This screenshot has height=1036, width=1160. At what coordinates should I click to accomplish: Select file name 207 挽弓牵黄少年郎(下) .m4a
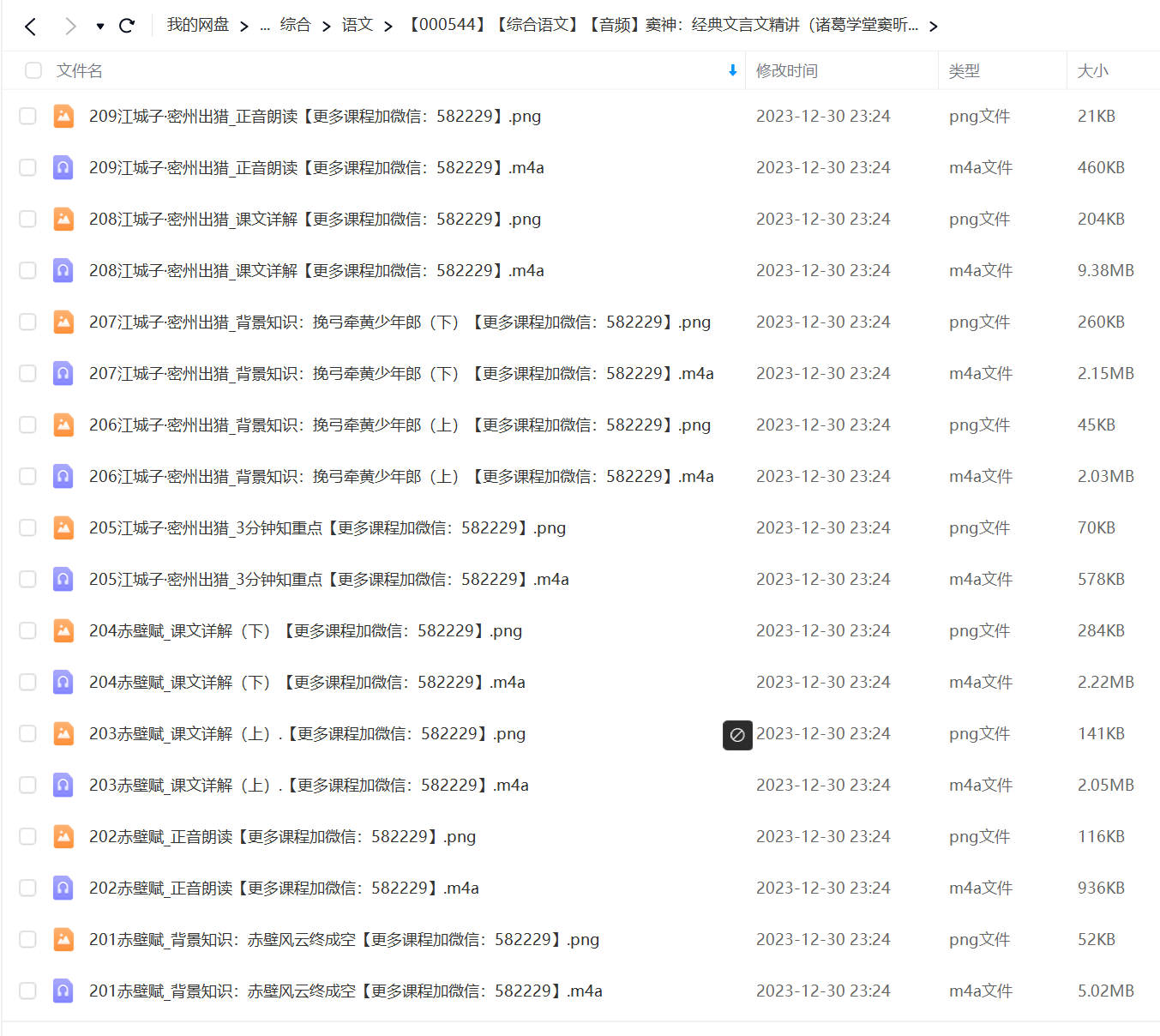pyautogui.click(x=401, y=373)
